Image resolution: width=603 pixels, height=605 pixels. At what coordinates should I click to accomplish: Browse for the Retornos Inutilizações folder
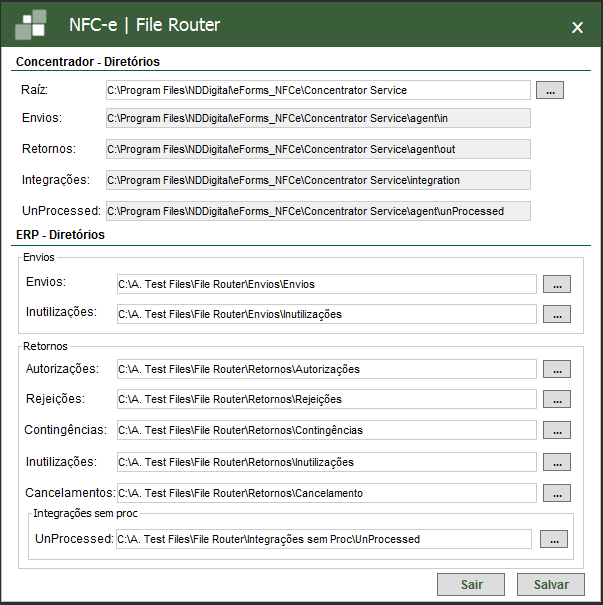coord(557,462)
